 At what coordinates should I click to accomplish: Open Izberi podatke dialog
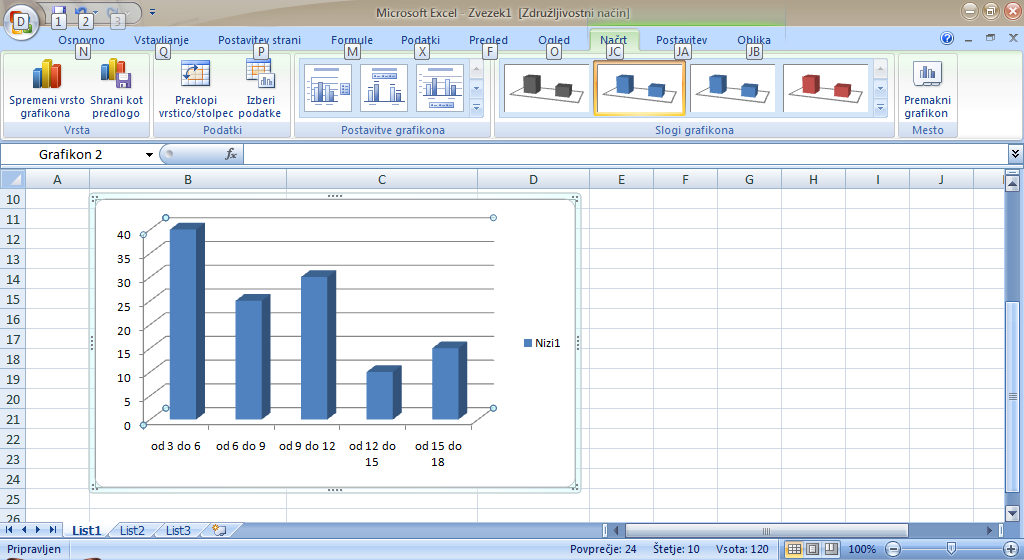pos(259,76)
